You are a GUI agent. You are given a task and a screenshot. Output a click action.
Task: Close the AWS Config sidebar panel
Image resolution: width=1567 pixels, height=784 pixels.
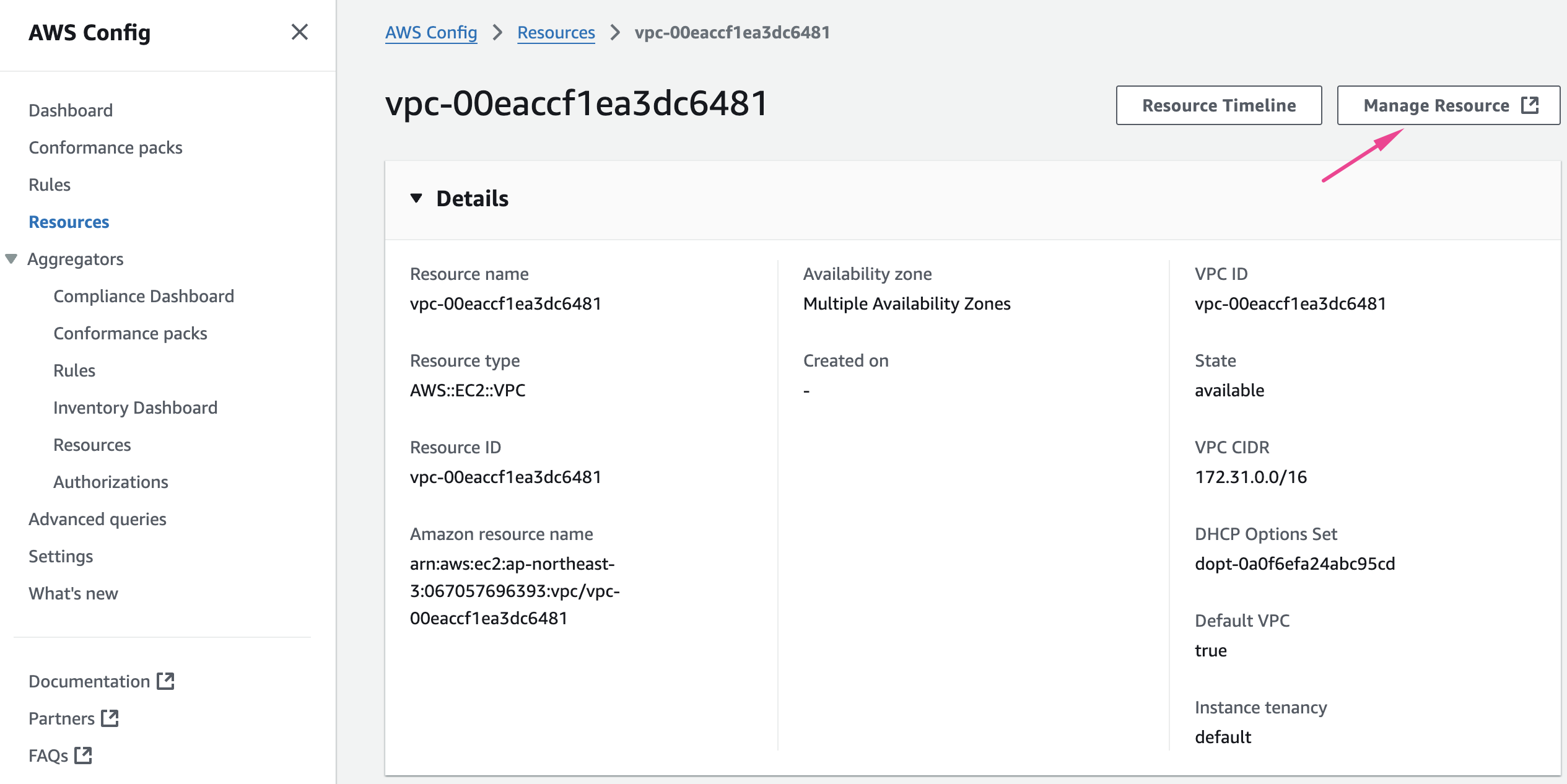pos(299,32)
